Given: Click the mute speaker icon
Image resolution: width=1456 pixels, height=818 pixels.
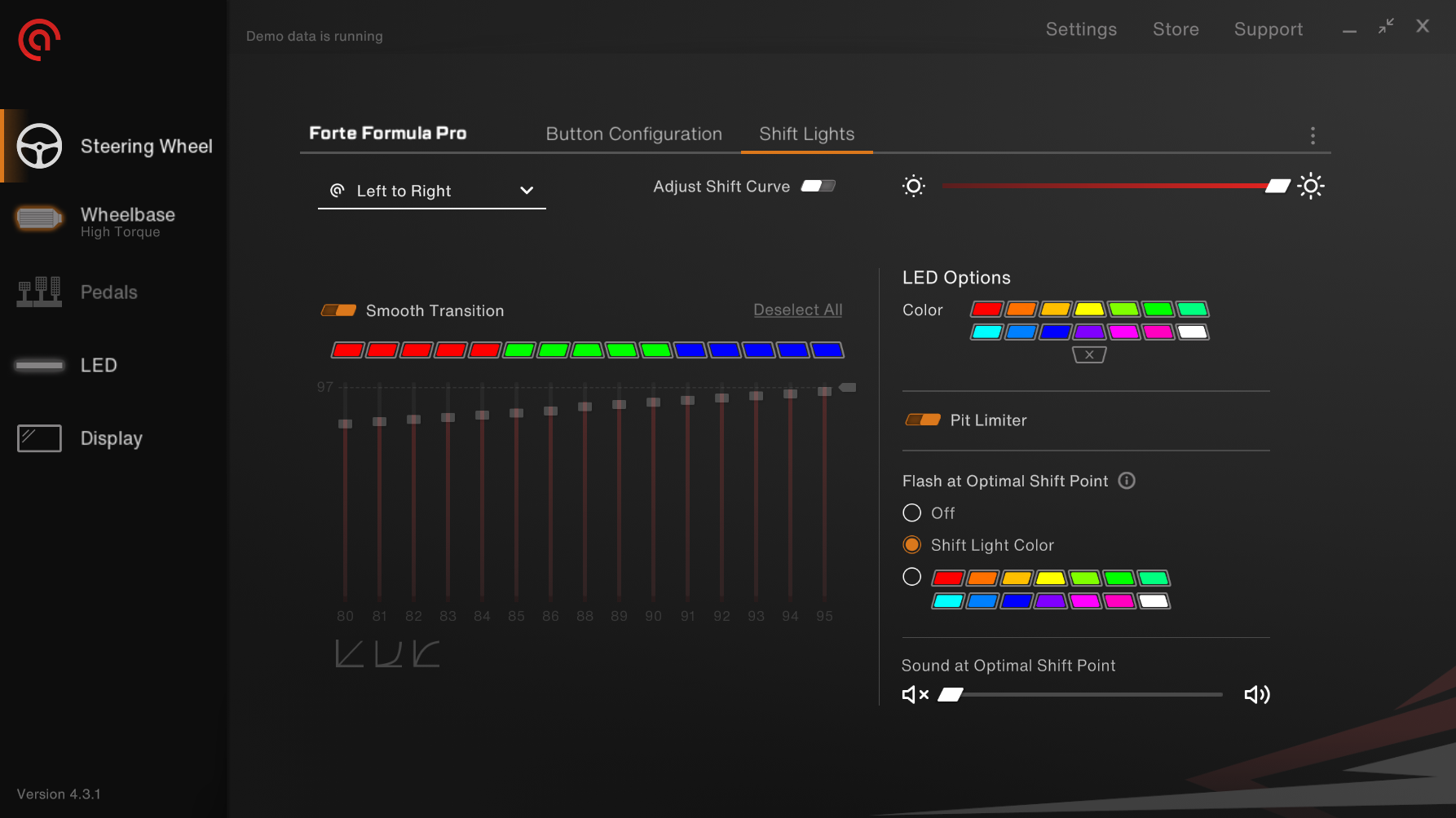Looking at the screenshot, I should point(915,694).
